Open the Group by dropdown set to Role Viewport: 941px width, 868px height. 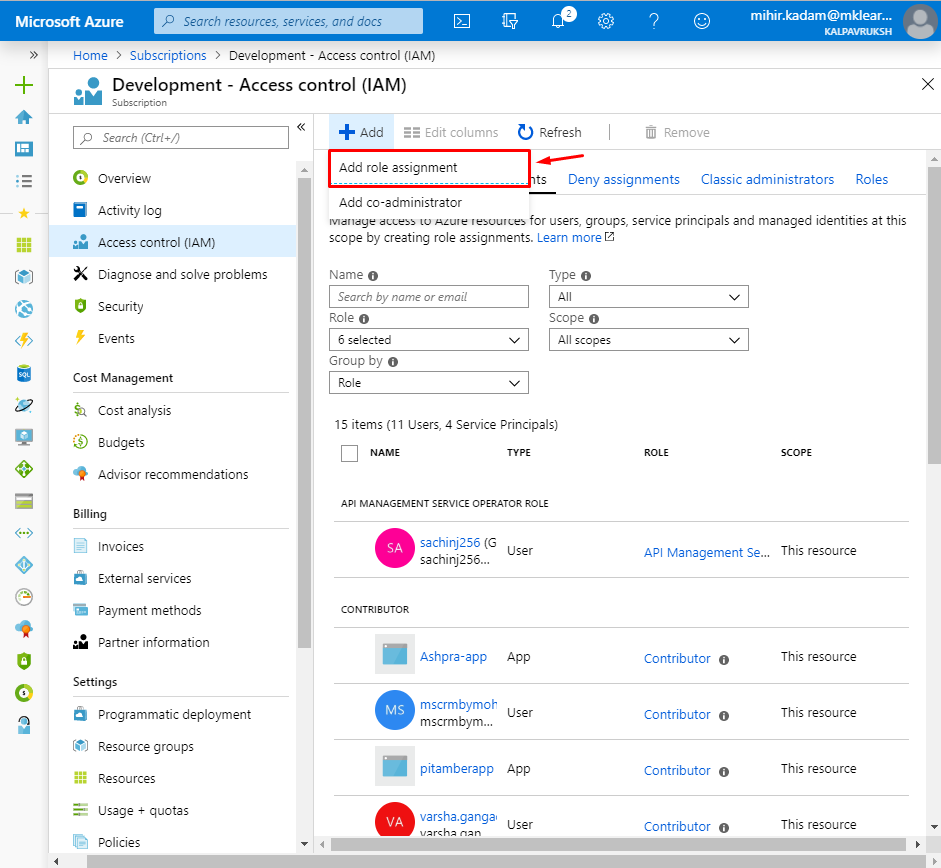pyautogui.click(x=428, y=383)
